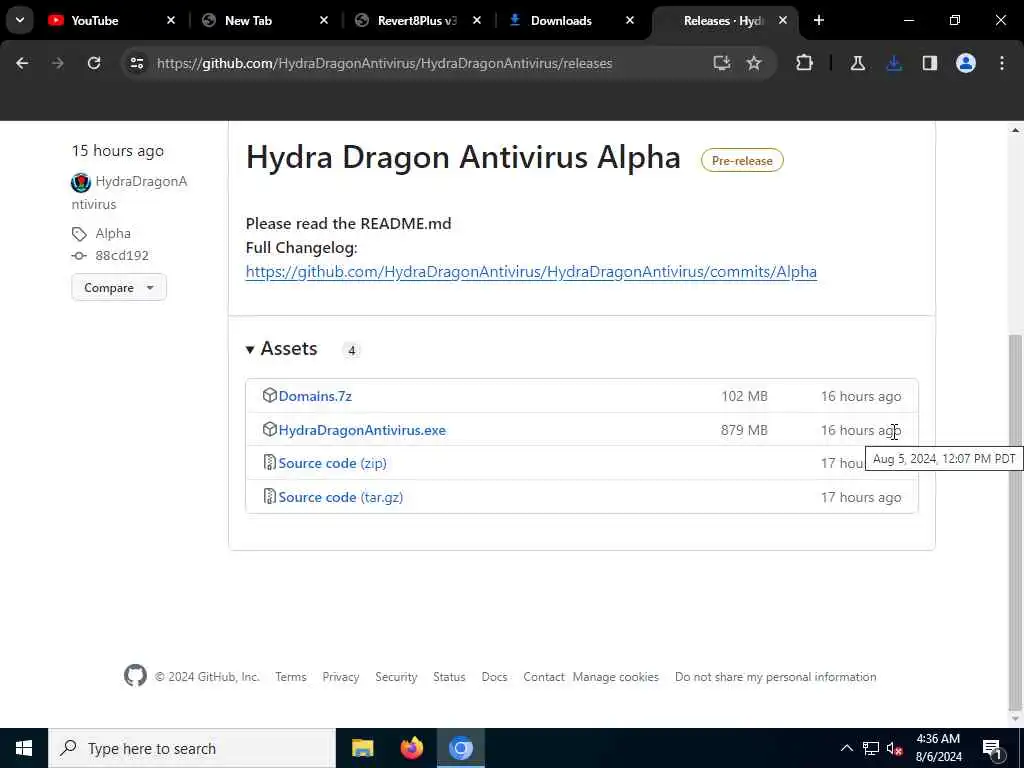Open the Hydra Dragon Antivirus Alpha title

point(463,157)
